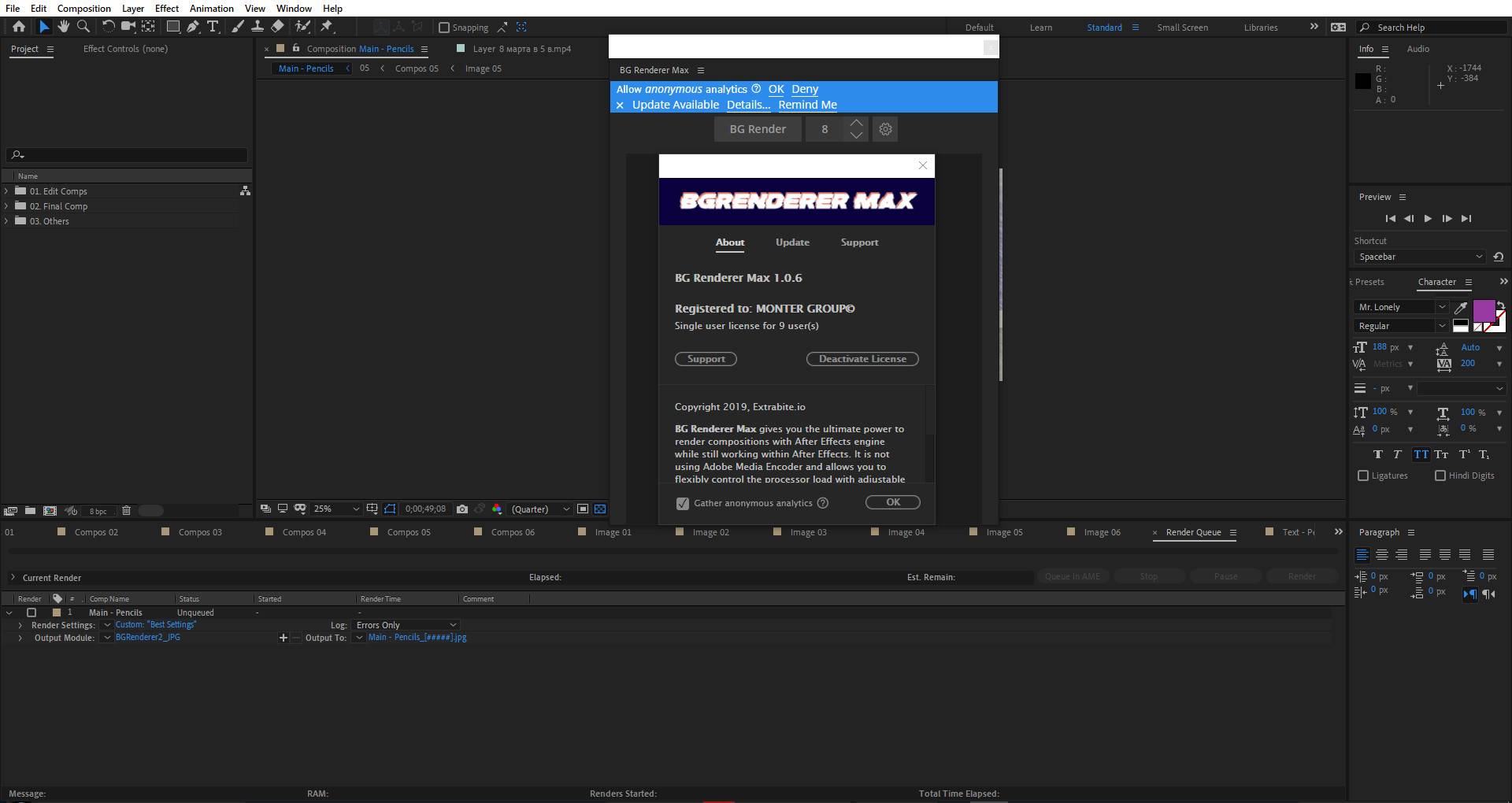Open the purple fill color swatch
The image size is (1512, 803).
click(1484, 310)
